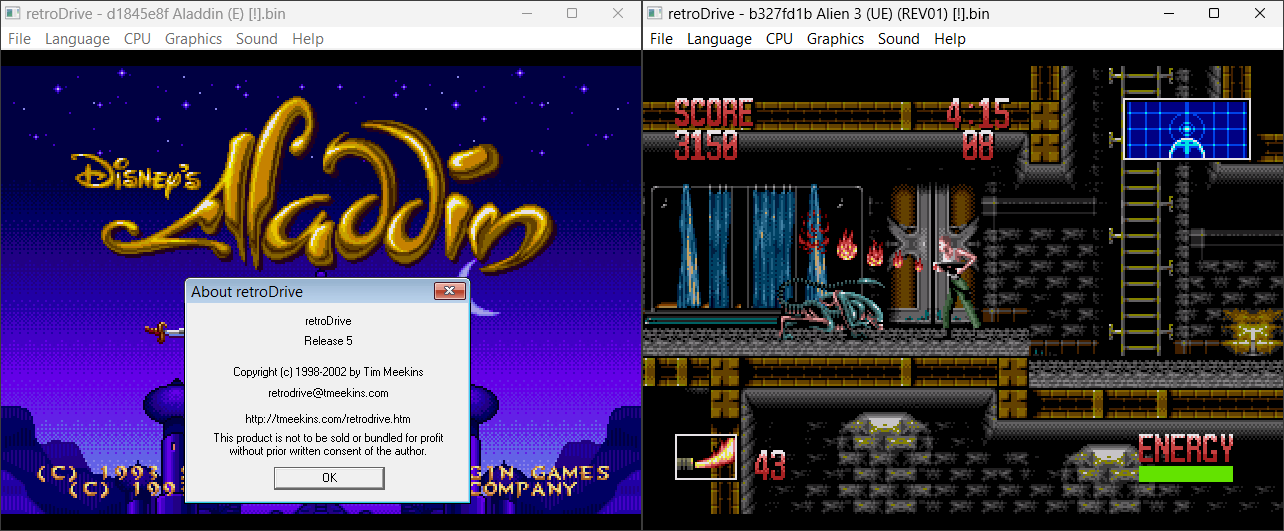Click the Disney's text in Aladdin logo
This screenshot has width=1284, height=531.
[x=136, y=174]
